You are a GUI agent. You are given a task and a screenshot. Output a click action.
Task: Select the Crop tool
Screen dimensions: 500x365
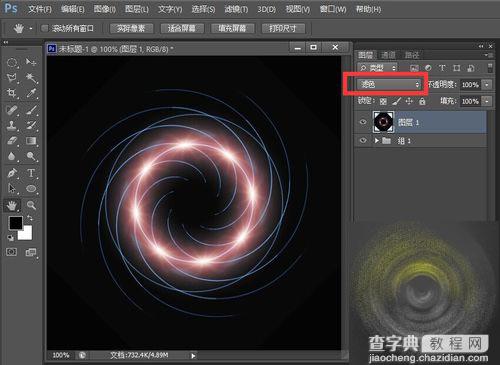point(12,93)
